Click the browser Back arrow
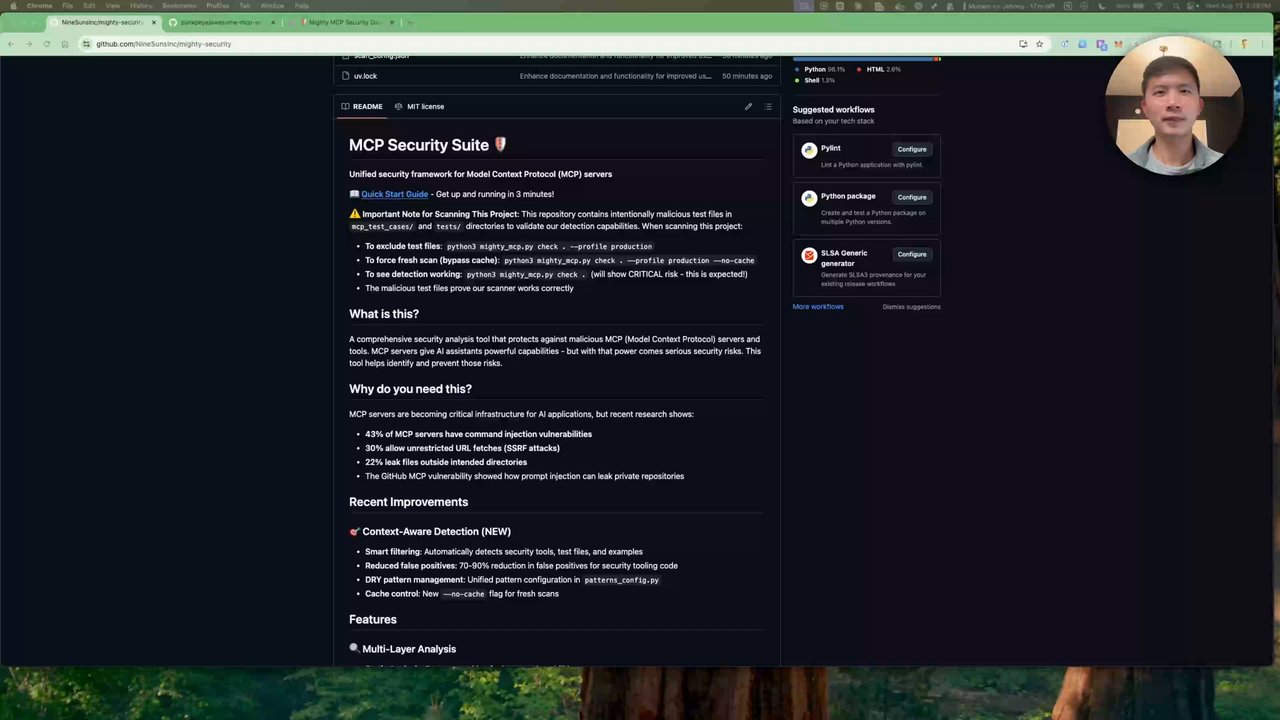1280x720 pixels. 11,44
